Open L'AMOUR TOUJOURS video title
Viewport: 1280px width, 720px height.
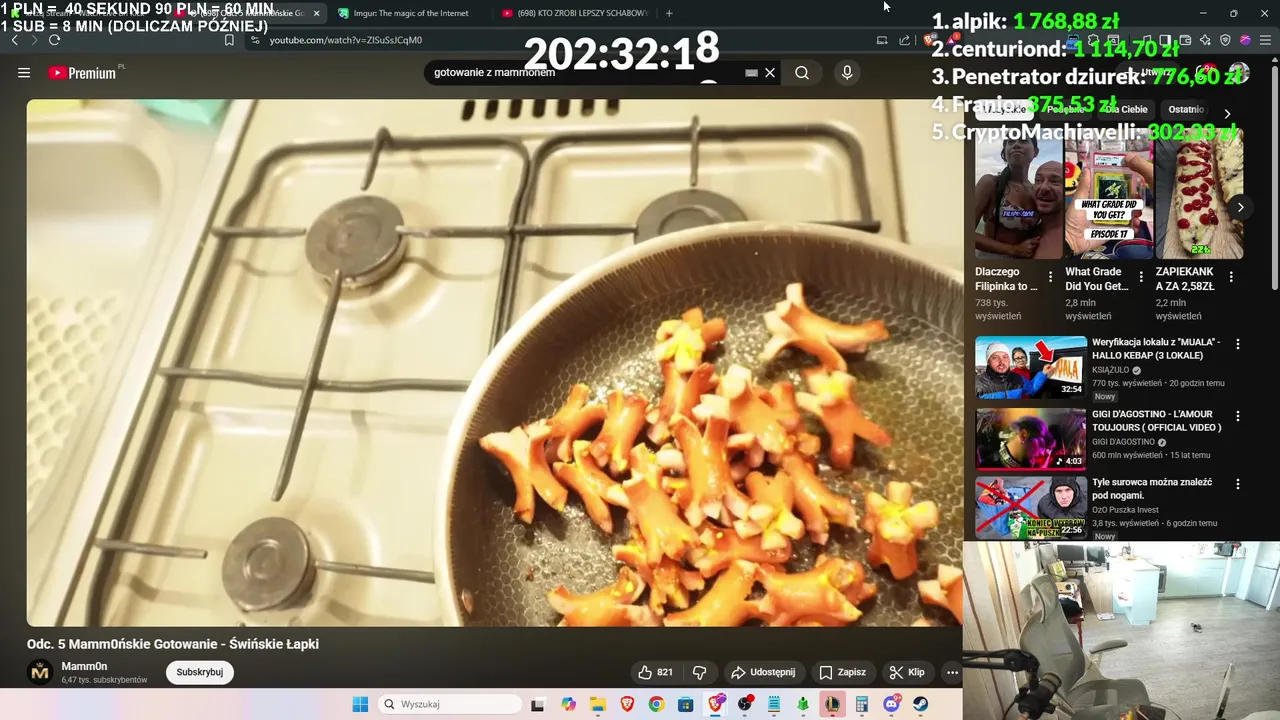(x=1156, y=420)
